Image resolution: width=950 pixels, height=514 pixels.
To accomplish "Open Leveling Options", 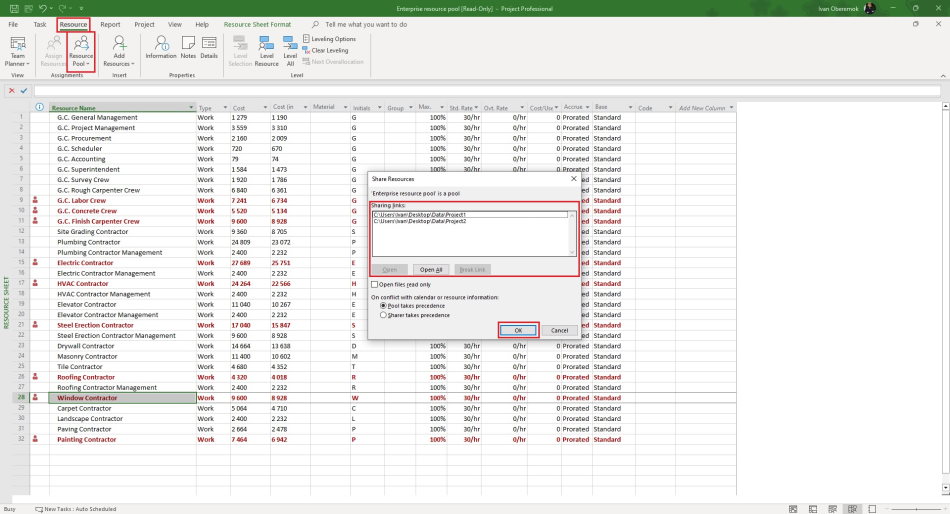I will tap(329, 39).
